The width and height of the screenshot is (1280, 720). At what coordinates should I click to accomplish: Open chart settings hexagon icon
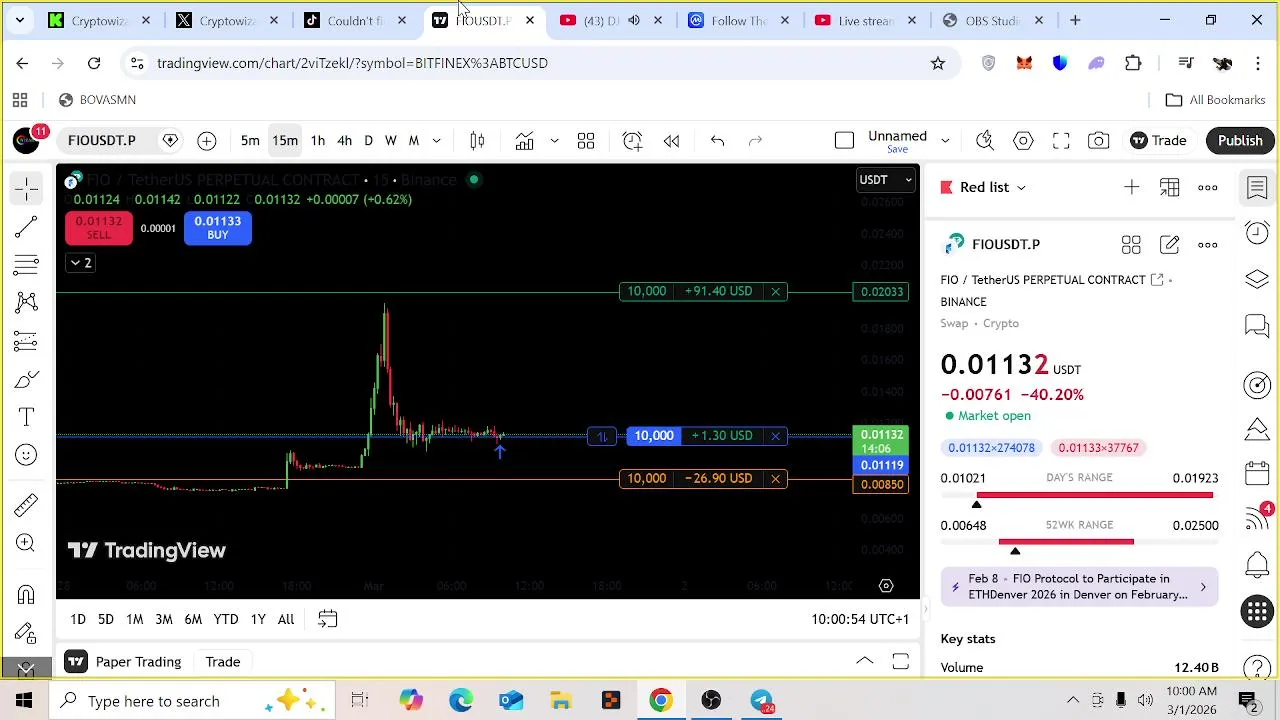1023,141
